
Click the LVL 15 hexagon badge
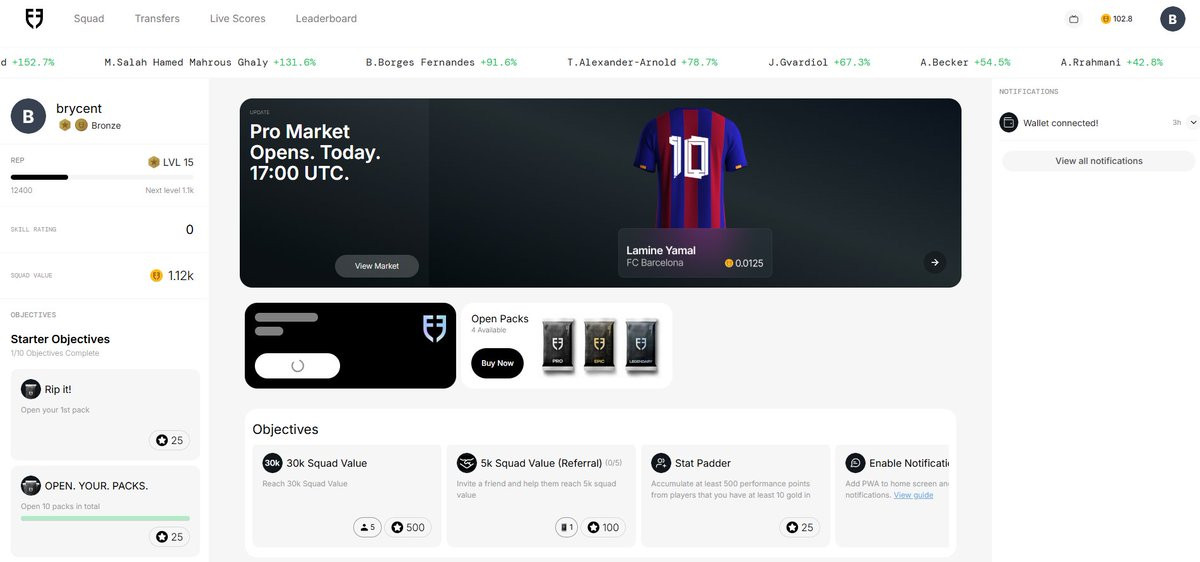click(154, 162)
